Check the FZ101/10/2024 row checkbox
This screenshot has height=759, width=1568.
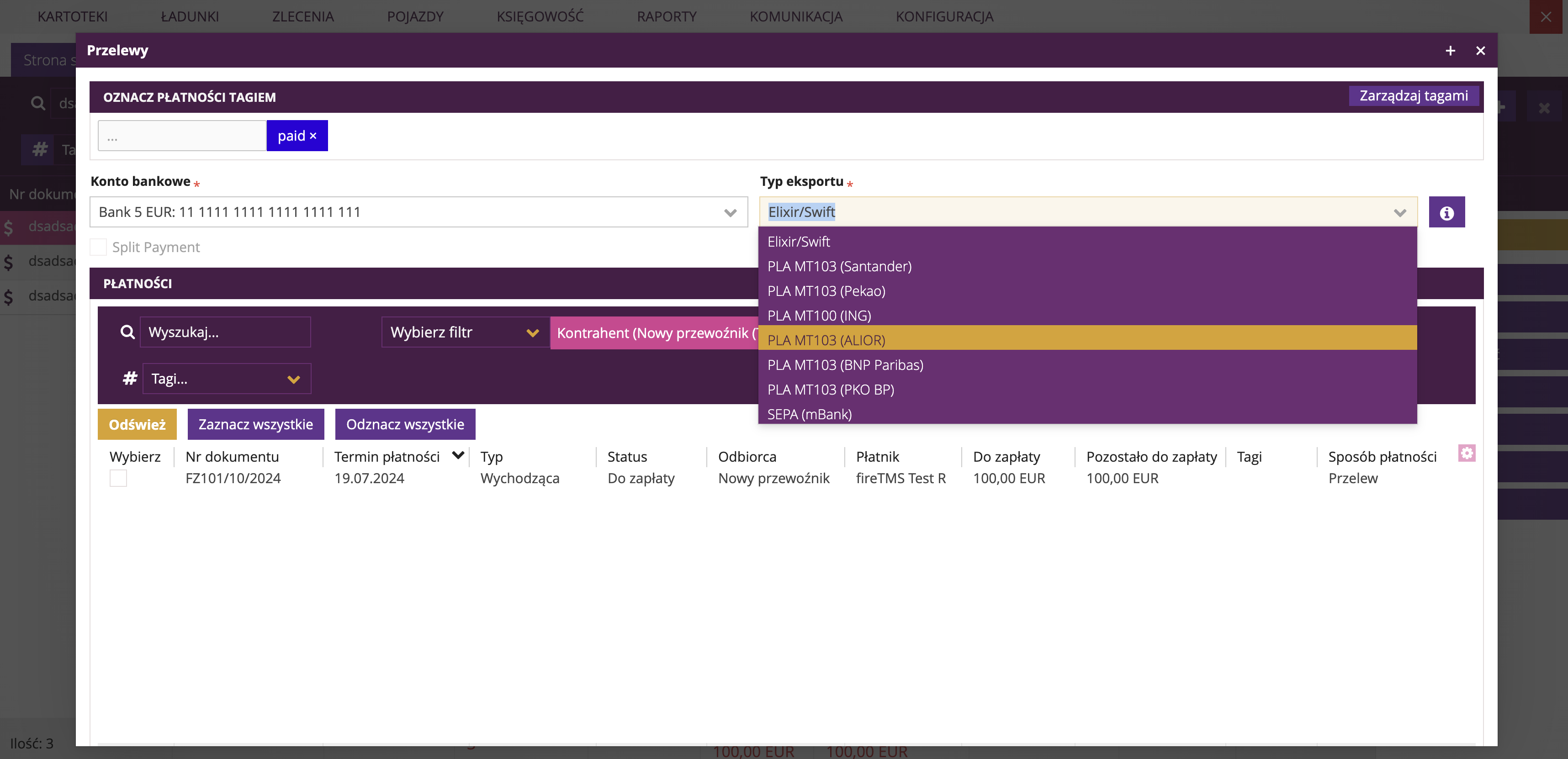(118, 479)
